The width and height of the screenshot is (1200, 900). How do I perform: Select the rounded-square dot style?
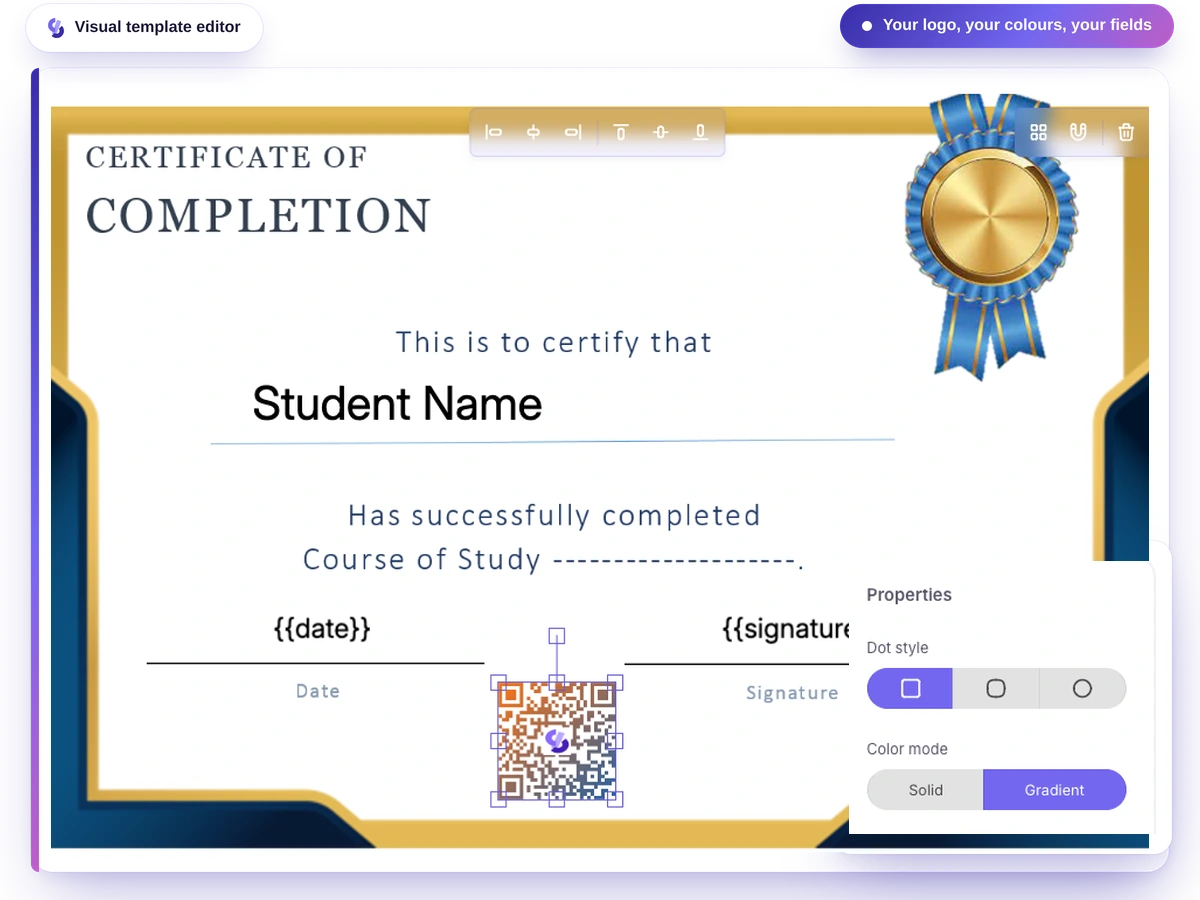click(996, 689)
